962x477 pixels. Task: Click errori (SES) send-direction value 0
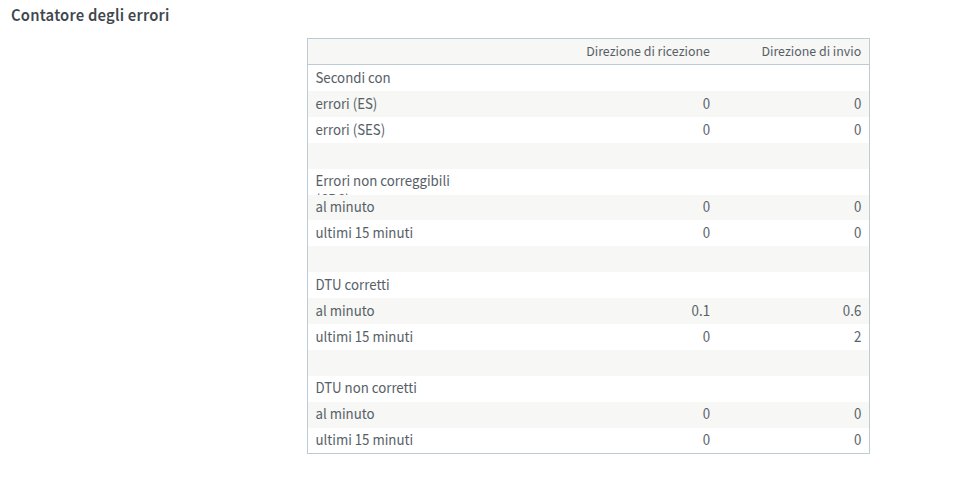pyautogui.click(x=857, y=130)
